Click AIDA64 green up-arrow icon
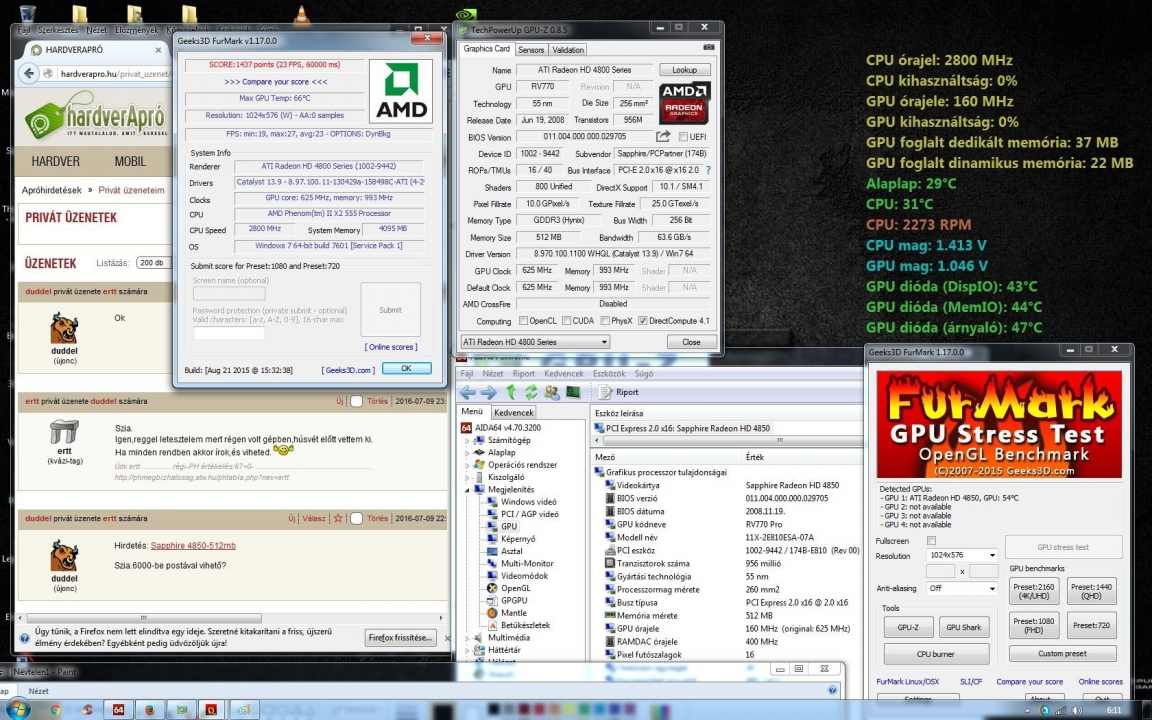This screenshot has height=720, width=1152. (512, 392)
